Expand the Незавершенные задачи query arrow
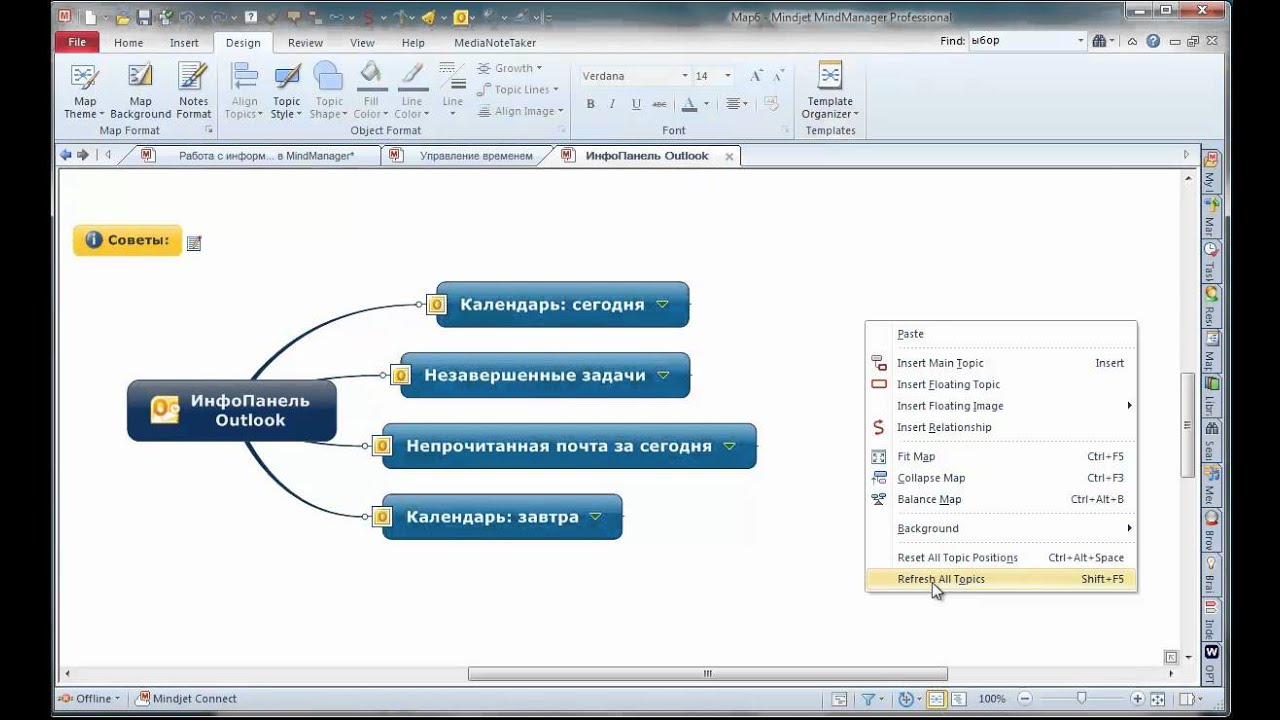Viewport: 1280px width, 720px height. [x=663, y=375]
